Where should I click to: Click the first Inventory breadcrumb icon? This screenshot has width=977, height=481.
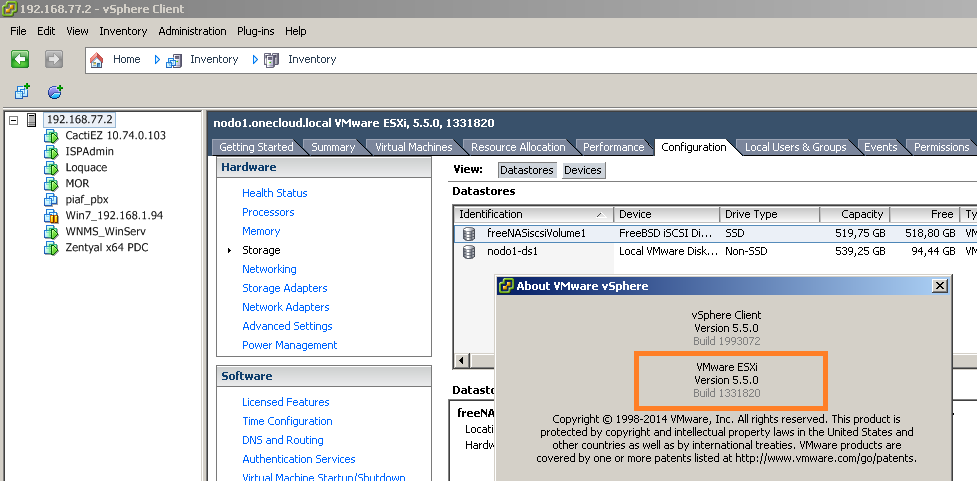(174, 60)
